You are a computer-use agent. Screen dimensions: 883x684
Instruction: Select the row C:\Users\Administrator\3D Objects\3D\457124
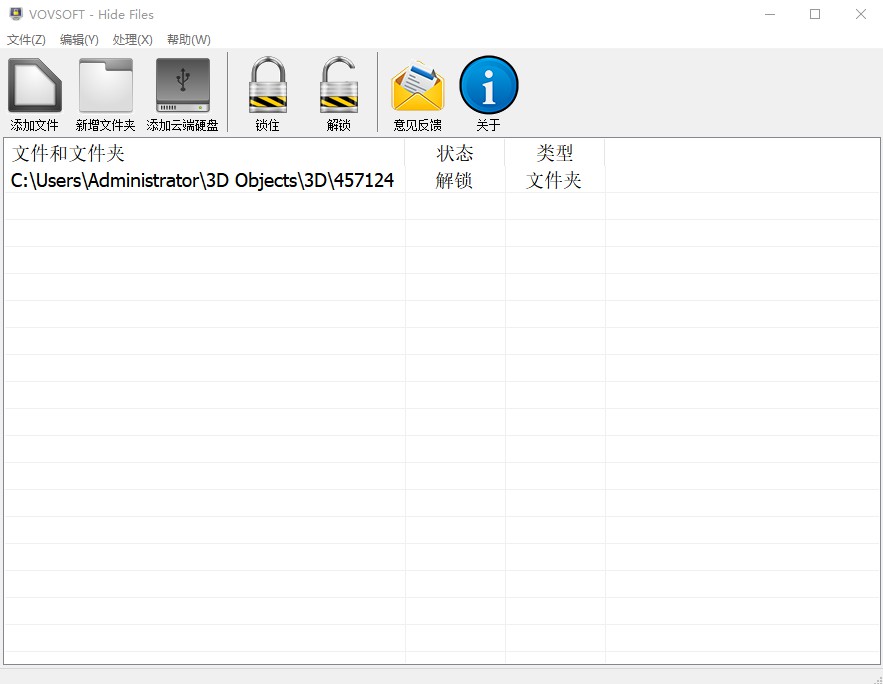(x=442, y=180)
